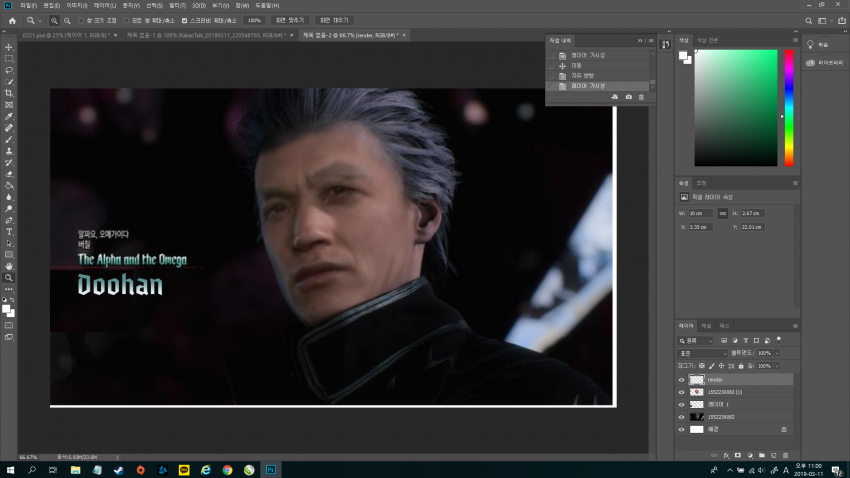Select the Crop tool

point(9,93)
